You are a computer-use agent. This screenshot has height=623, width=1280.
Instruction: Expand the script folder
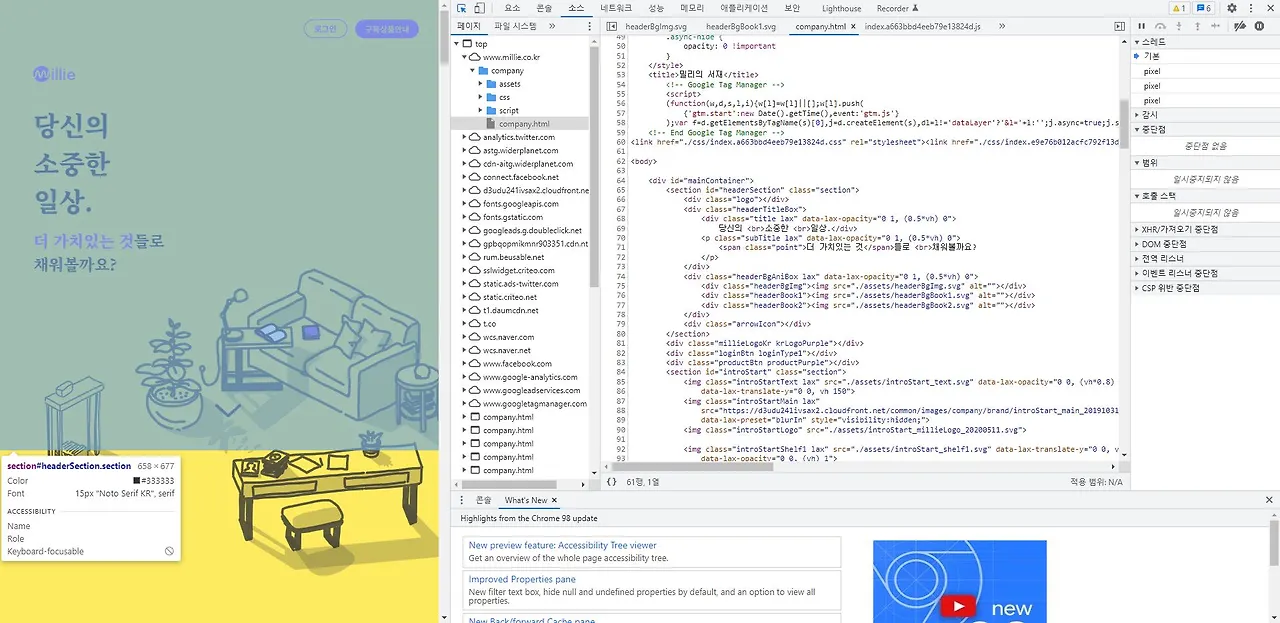pyautogui.click(x=481, y=110)
